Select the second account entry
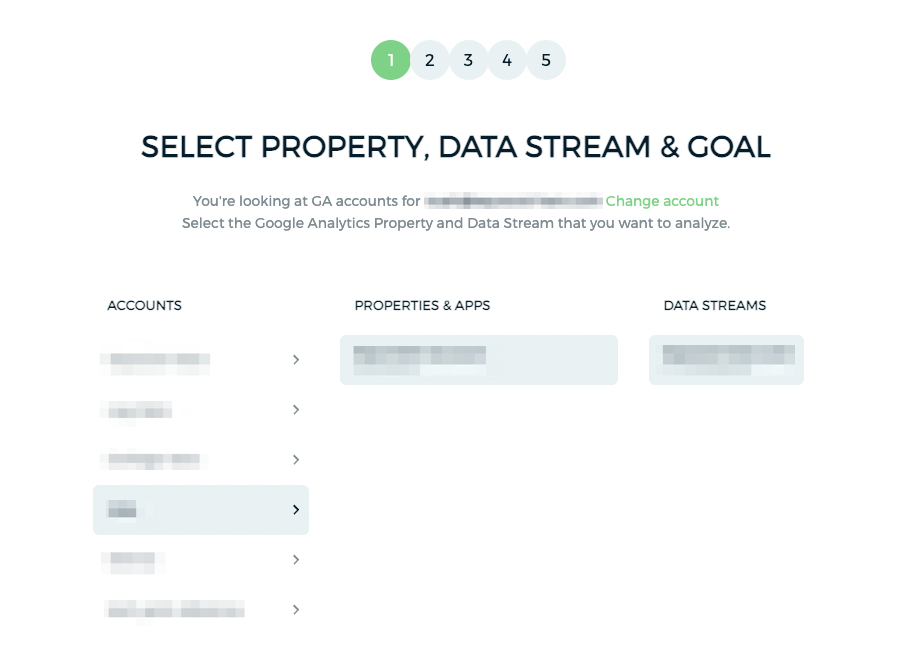Viewport: 906px width, 663px height. coord(201,410)
